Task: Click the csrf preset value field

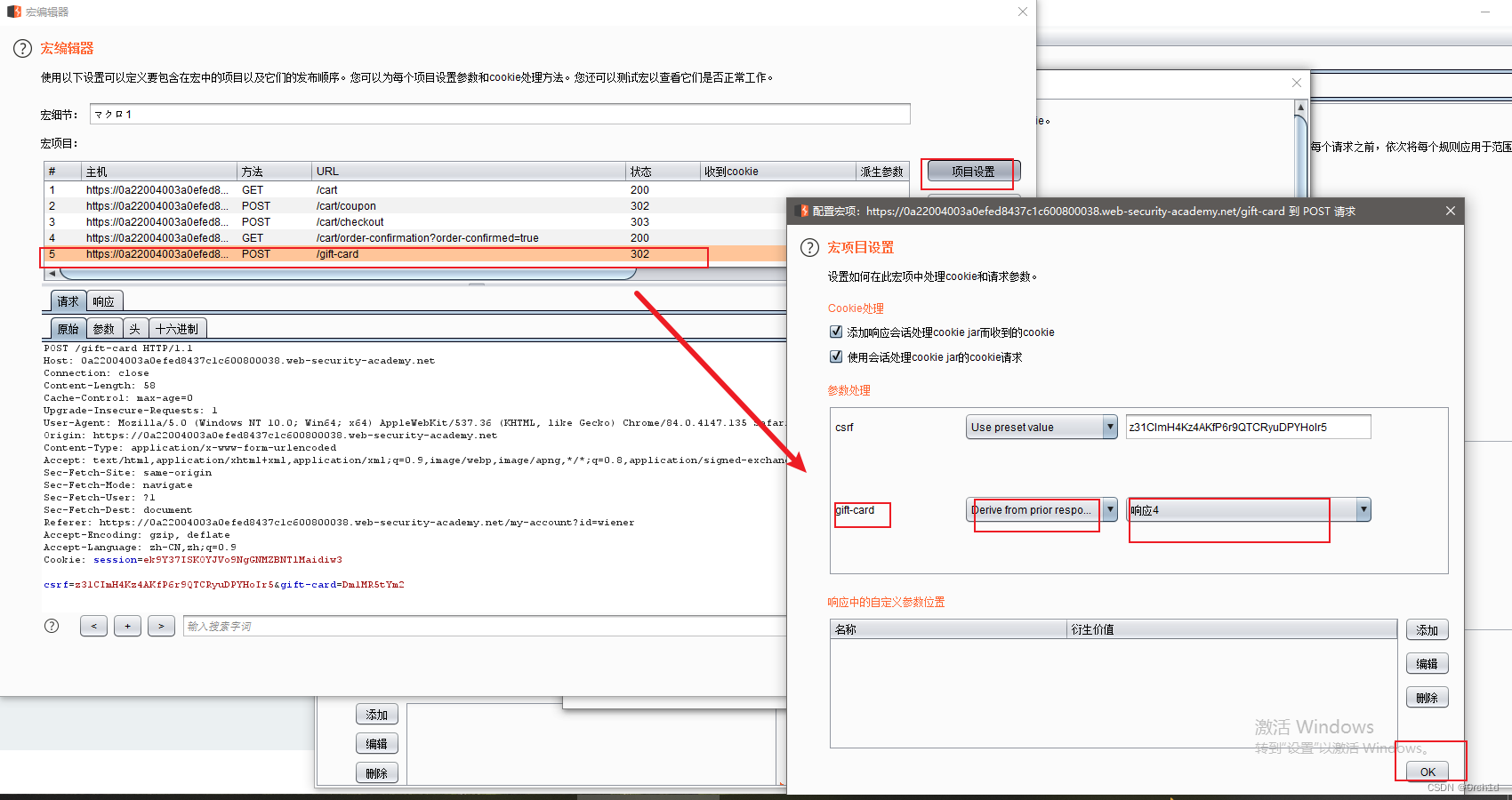Action: (x=1248, y=428)
